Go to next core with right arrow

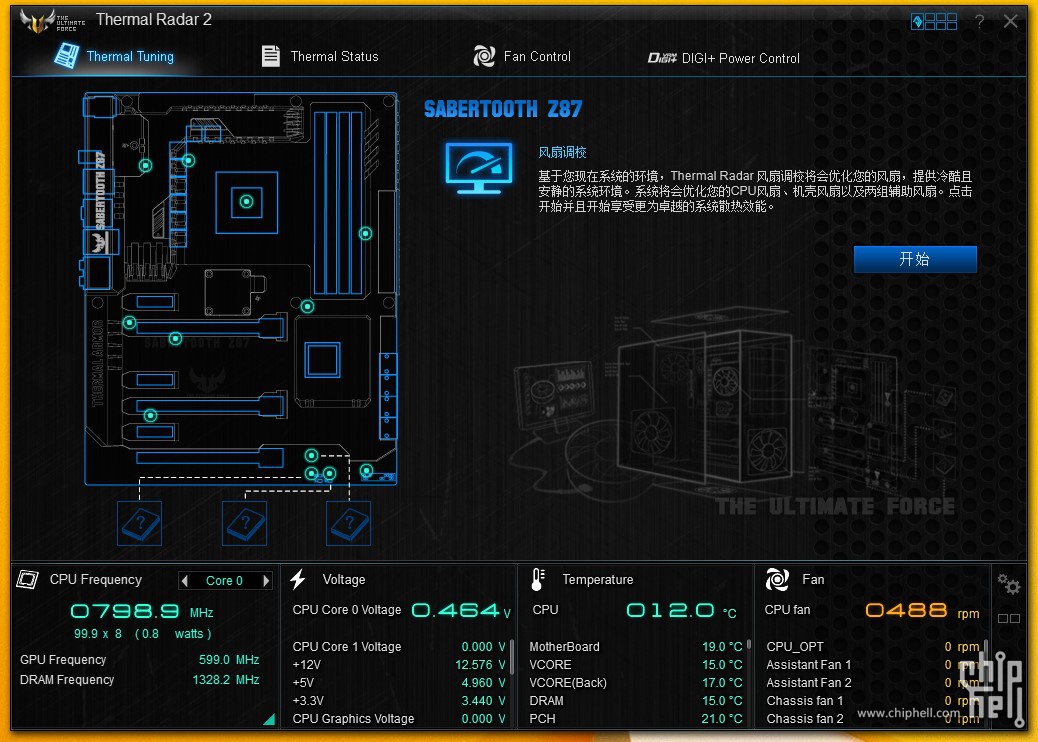[266, 580]
